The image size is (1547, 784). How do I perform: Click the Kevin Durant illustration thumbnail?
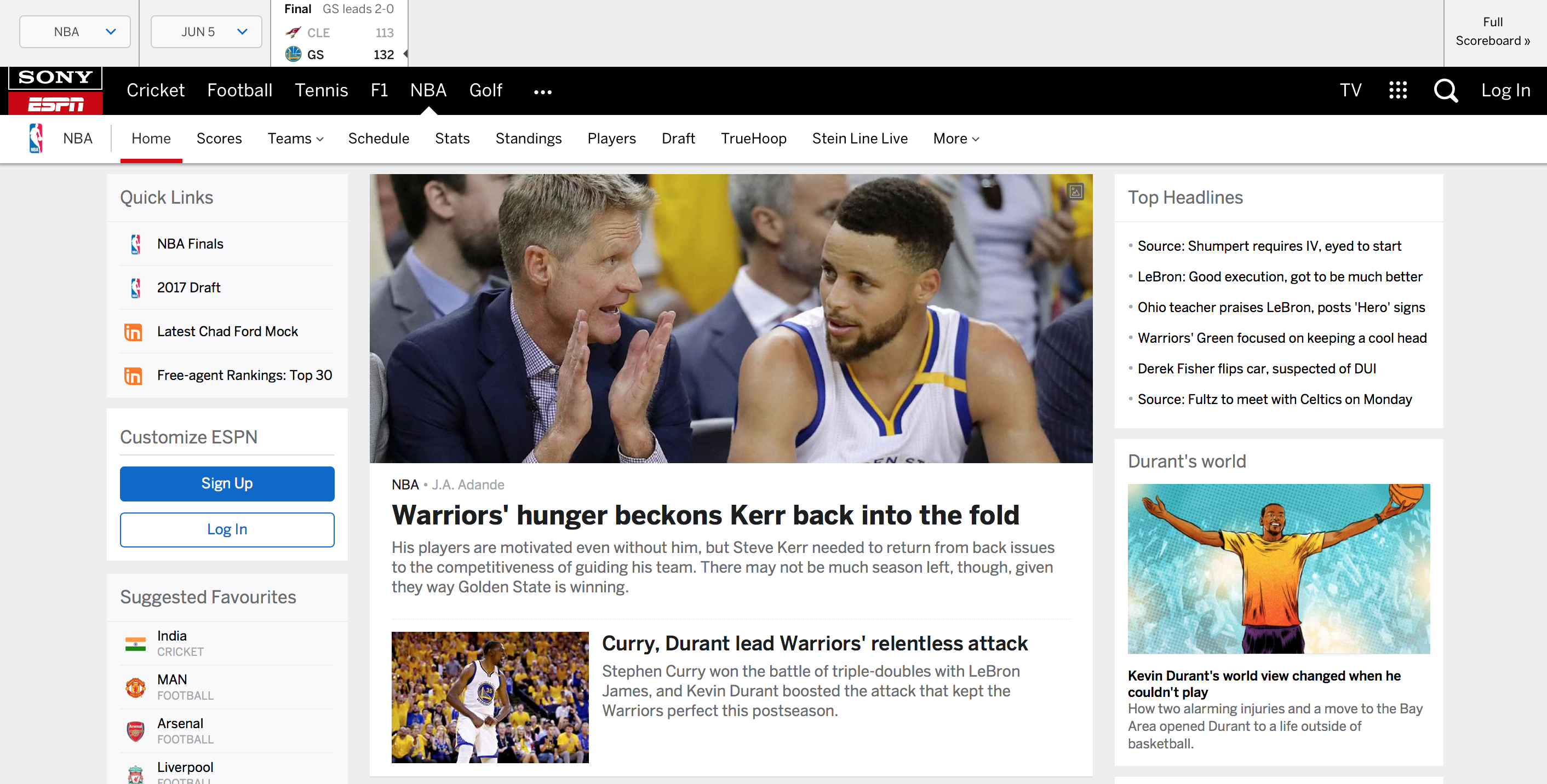tap(1279, 568)
